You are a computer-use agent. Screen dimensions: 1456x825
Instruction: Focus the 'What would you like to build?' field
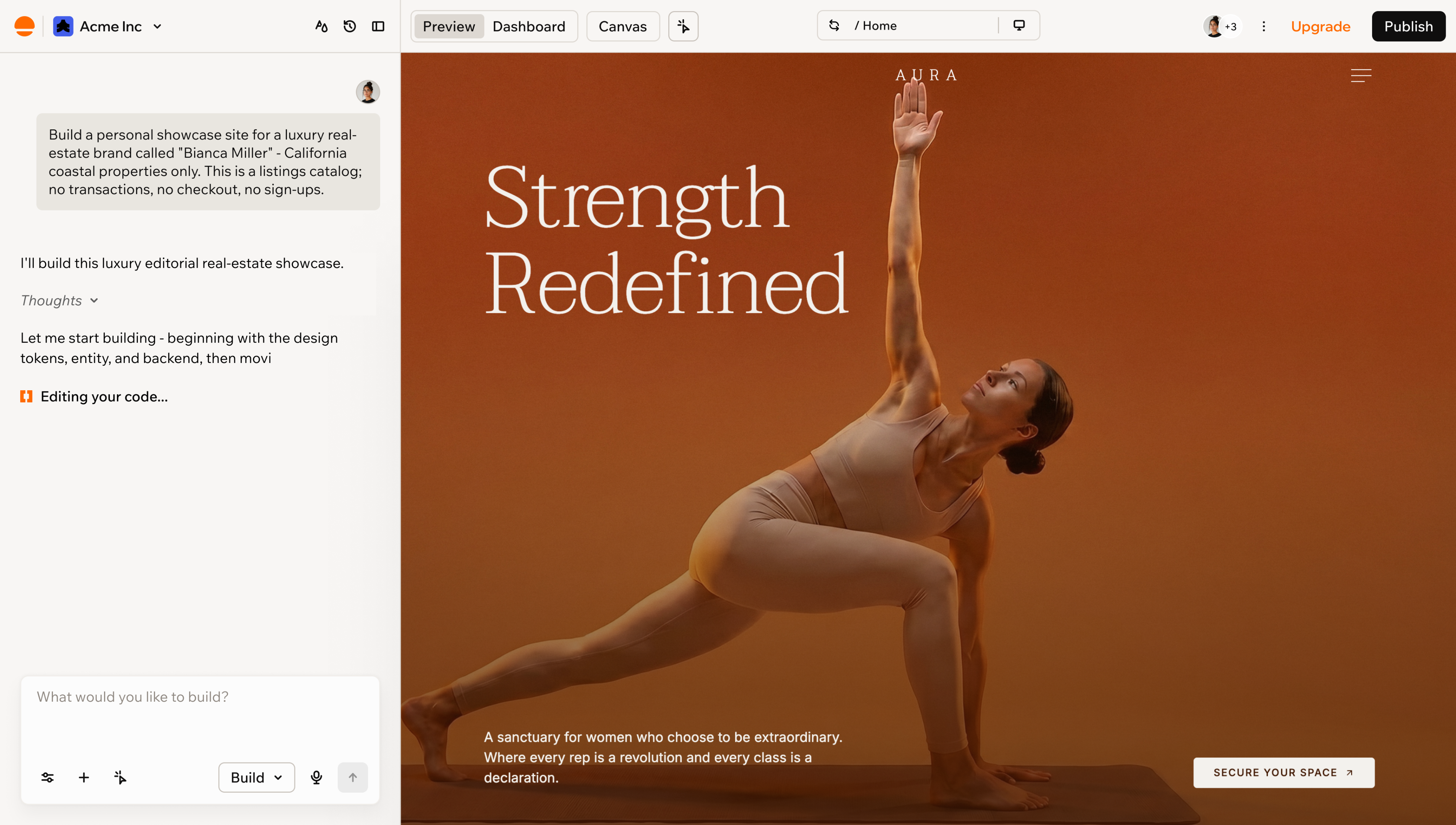[199, 716]
